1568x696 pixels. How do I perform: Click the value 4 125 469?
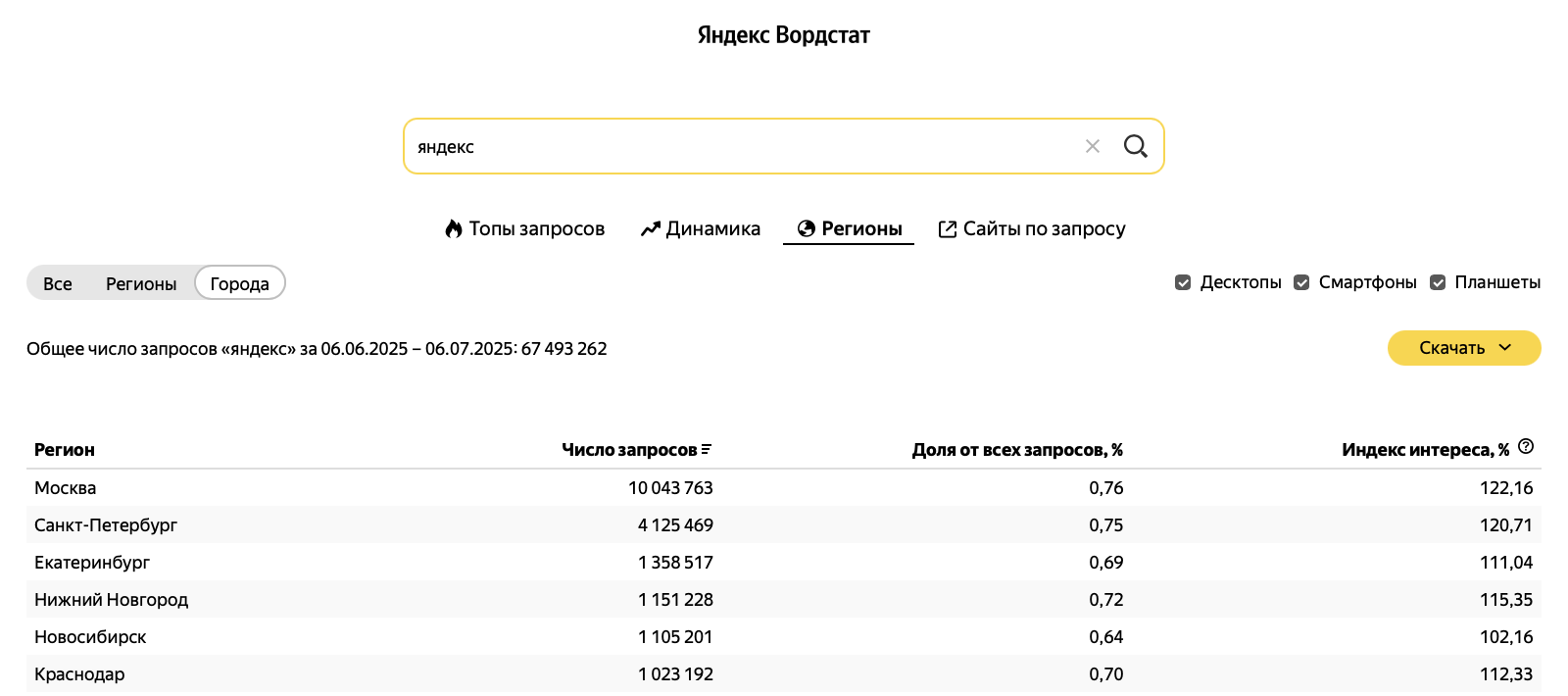675,525
